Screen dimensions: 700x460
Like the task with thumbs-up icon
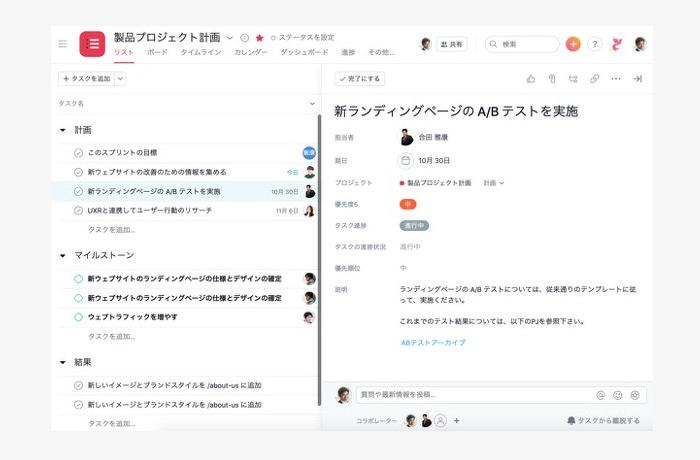coord(531,78)
